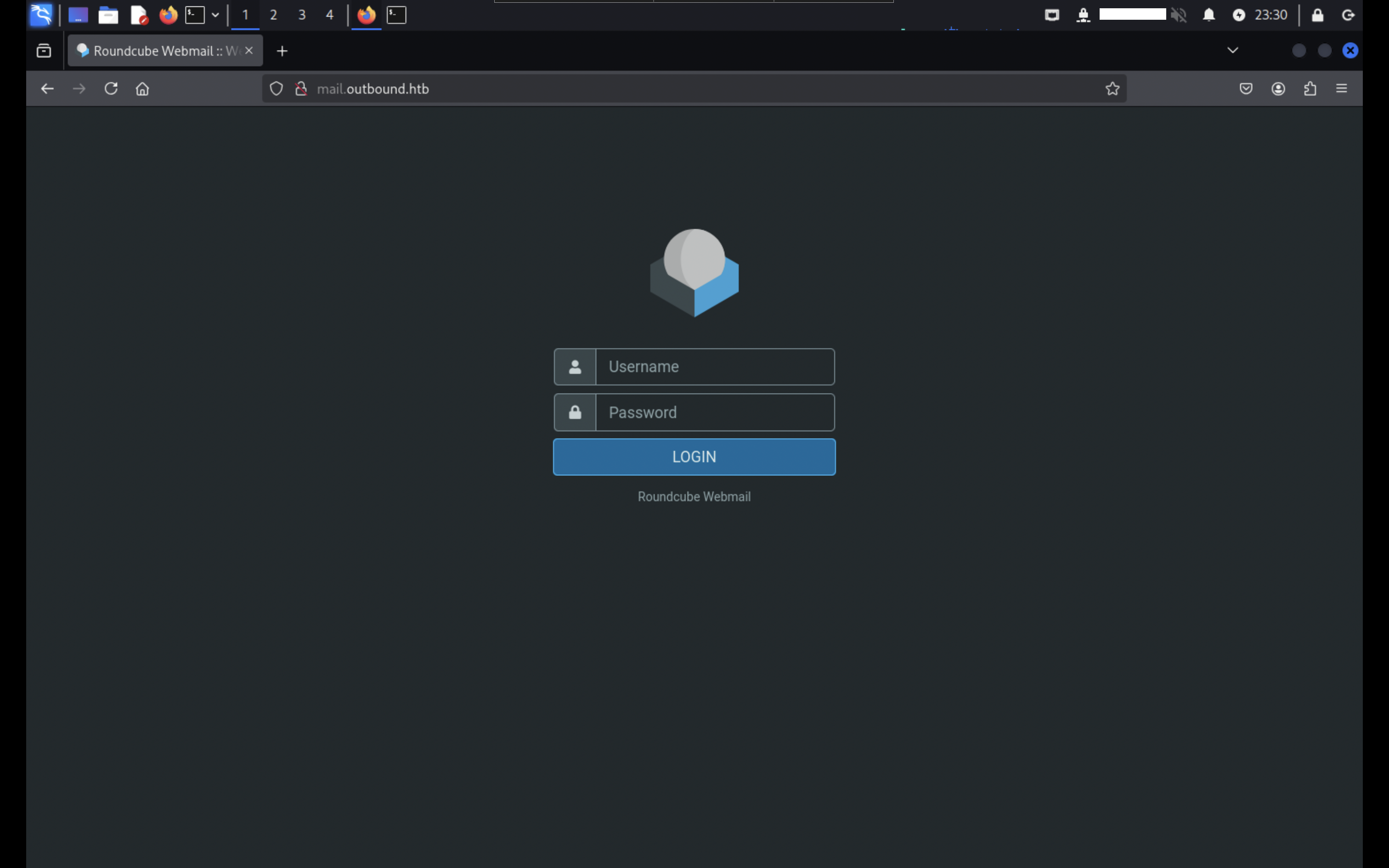The width and height of the screenshot is (1389, 868).
Task: Open the Firefox extensions puzzle icon
Action: pos(1310,88)
